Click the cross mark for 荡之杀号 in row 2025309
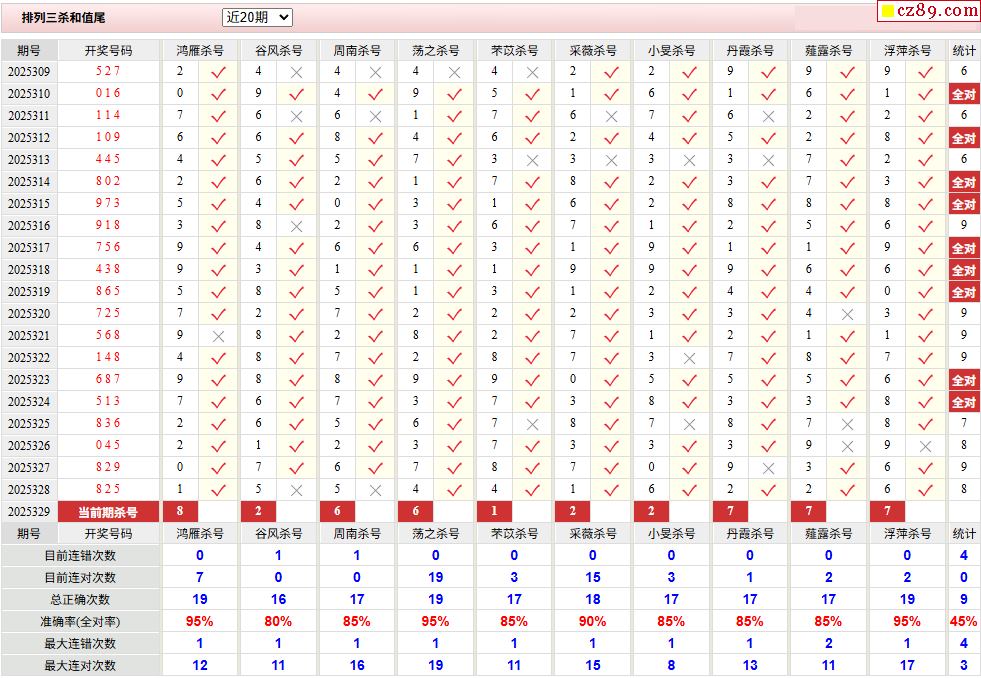981x678 pixels. tap(454, 73)
